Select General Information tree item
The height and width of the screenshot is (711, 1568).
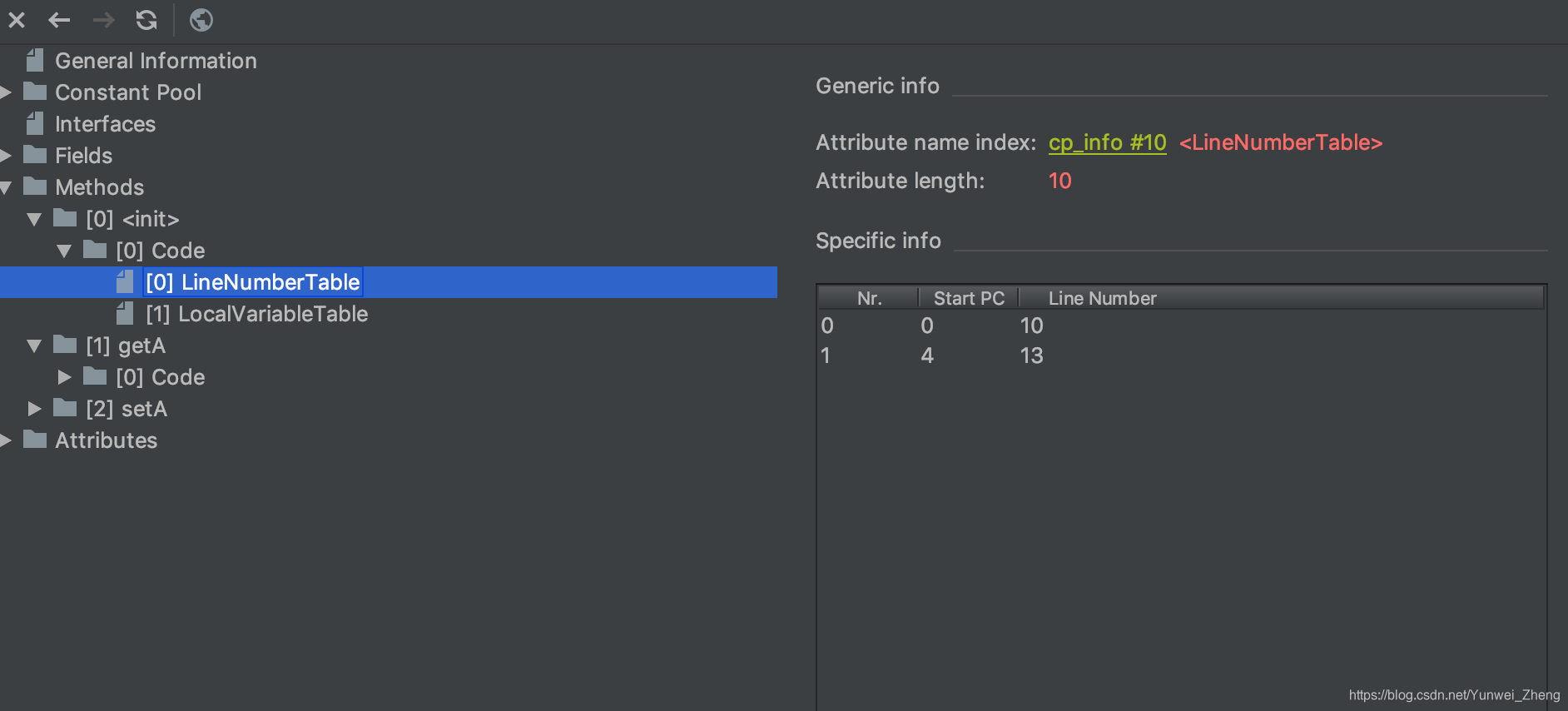(x=156, y=61)
